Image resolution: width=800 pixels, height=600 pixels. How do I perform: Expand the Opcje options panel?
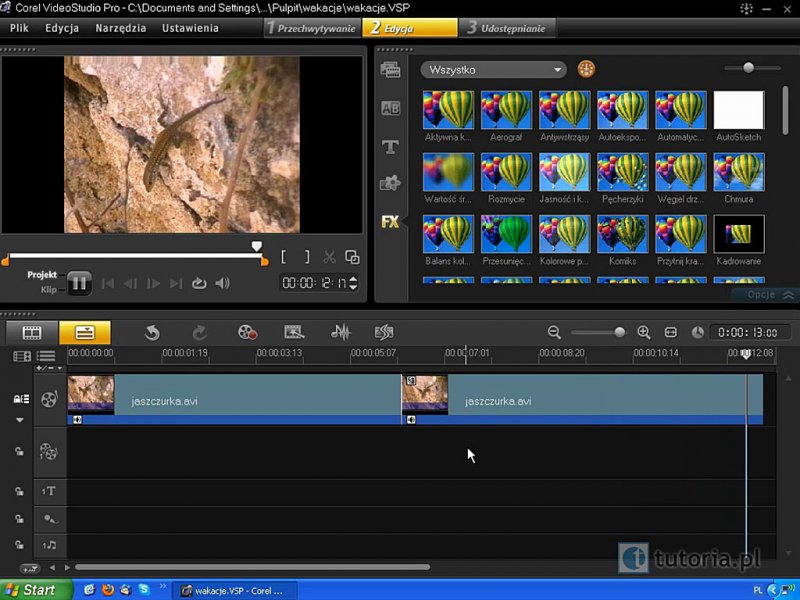771,295
